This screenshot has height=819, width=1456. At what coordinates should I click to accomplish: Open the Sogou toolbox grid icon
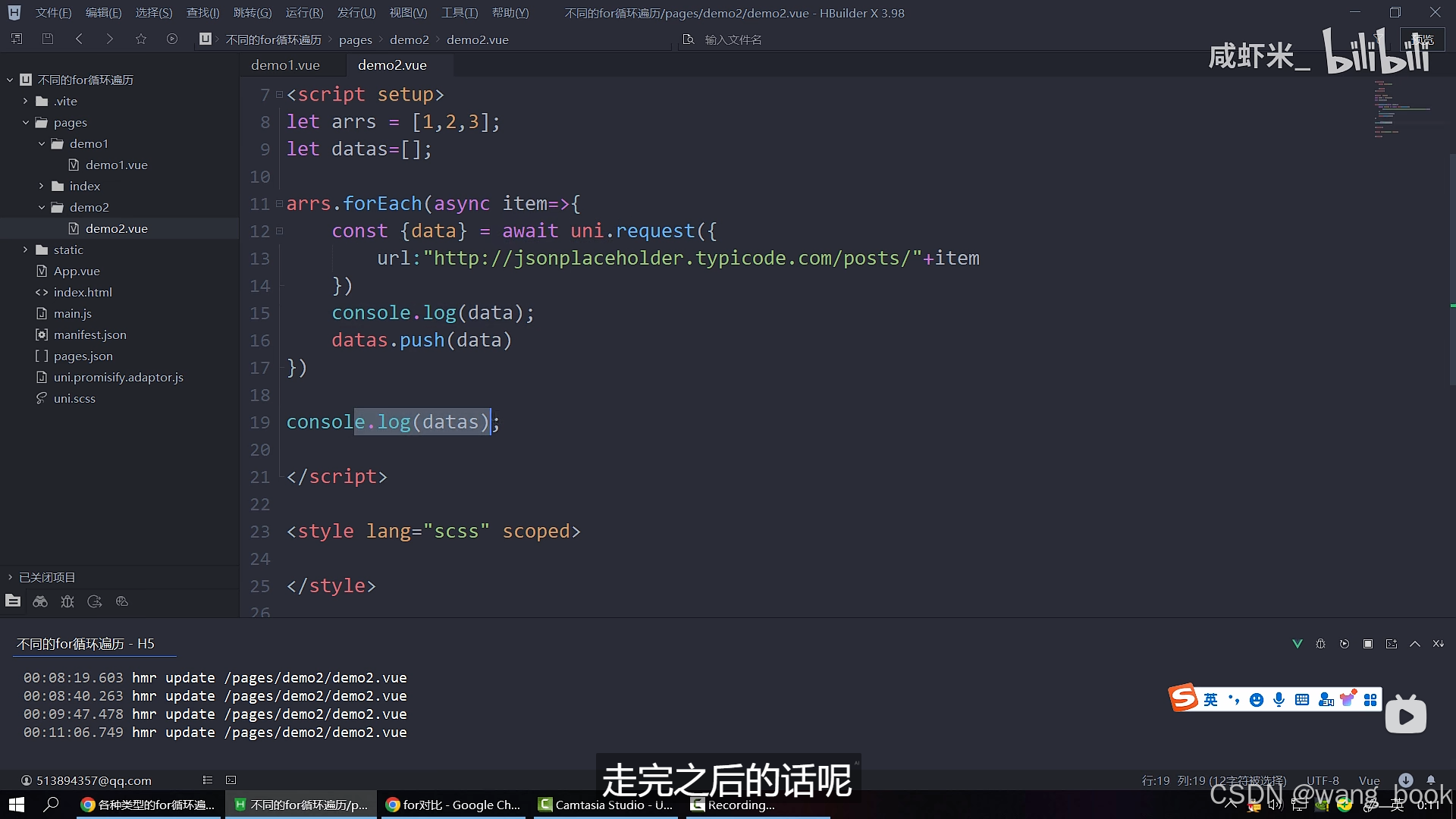(x=1370, y=700)
